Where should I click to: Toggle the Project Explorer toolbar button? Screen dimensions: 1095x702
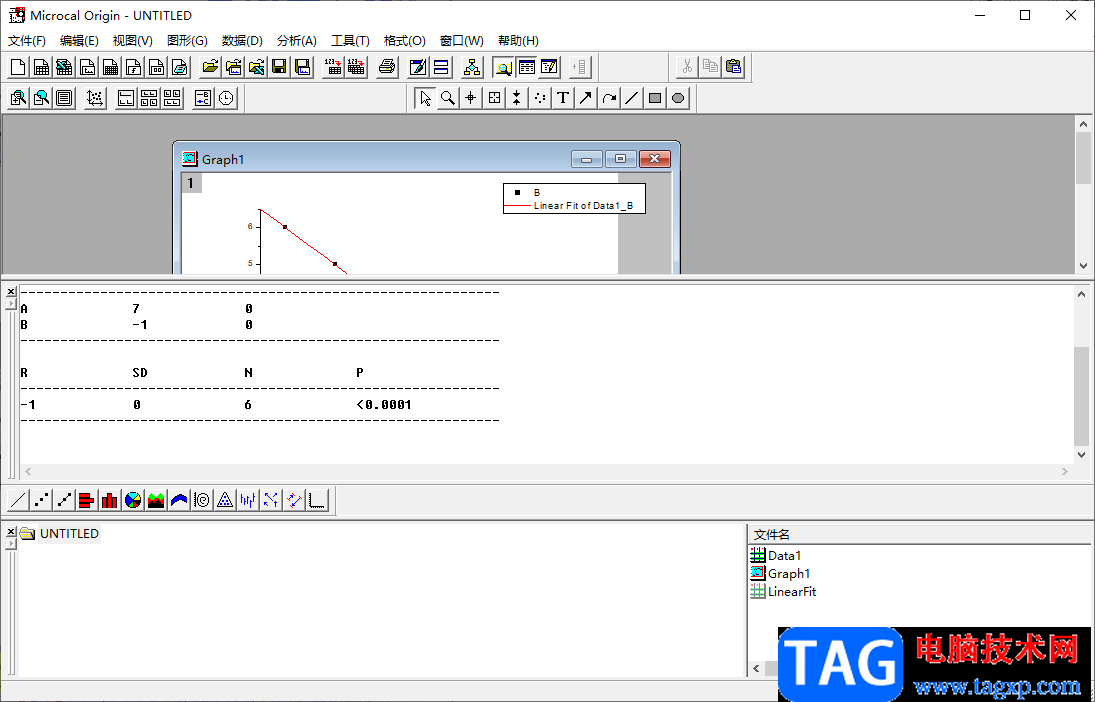pyautogui.click(x=503, y=67)
